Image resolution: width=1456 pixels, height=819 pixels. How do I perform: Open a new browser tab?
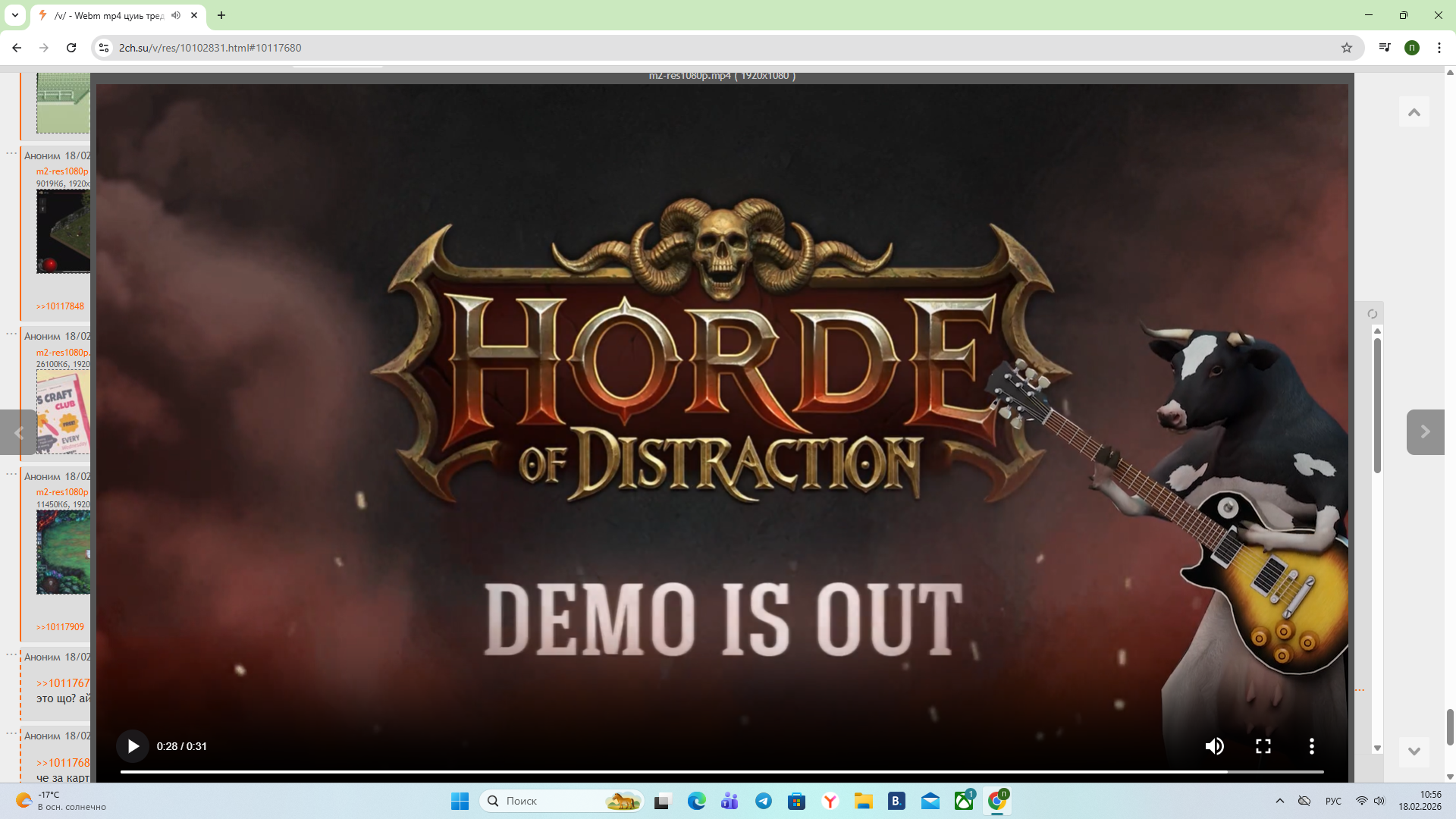pyautogui.click(x=221, y=15)
